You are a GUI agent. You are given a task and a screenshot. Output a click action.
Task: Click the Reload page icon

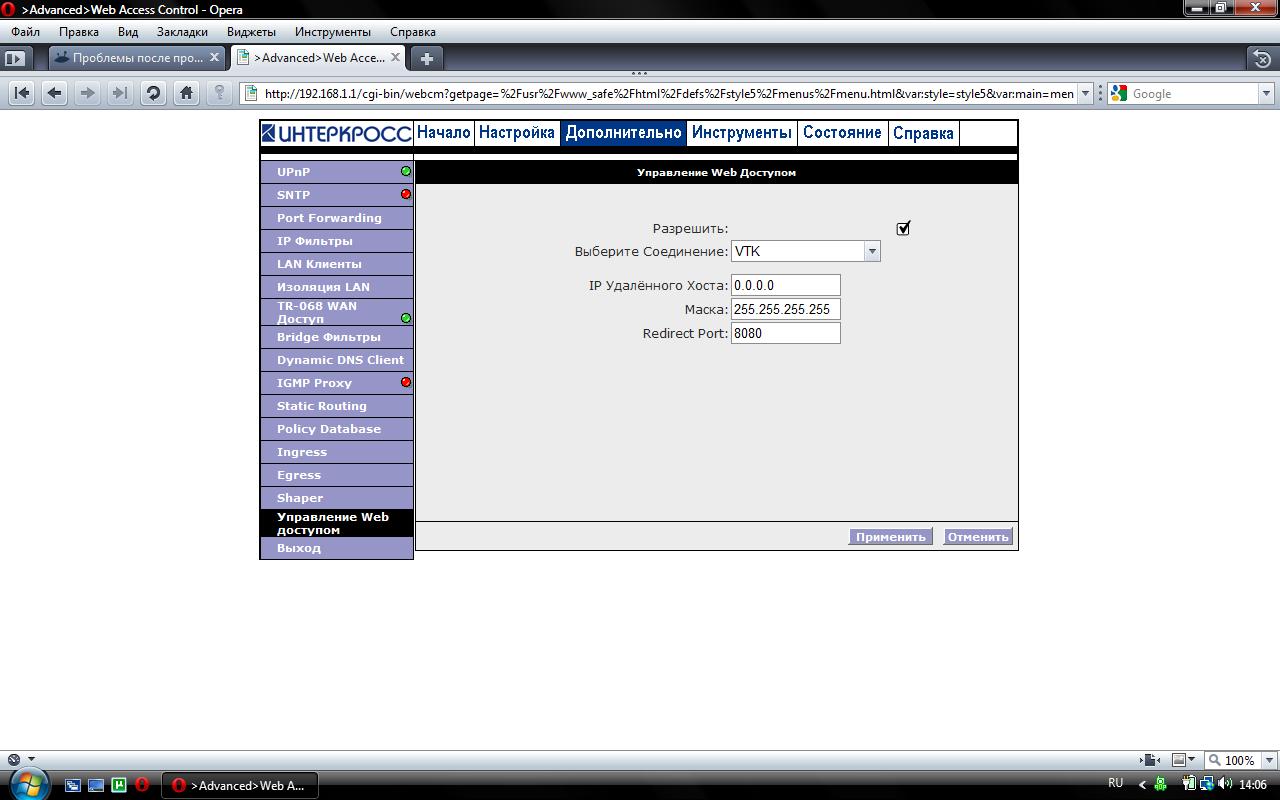pos(153,93)
